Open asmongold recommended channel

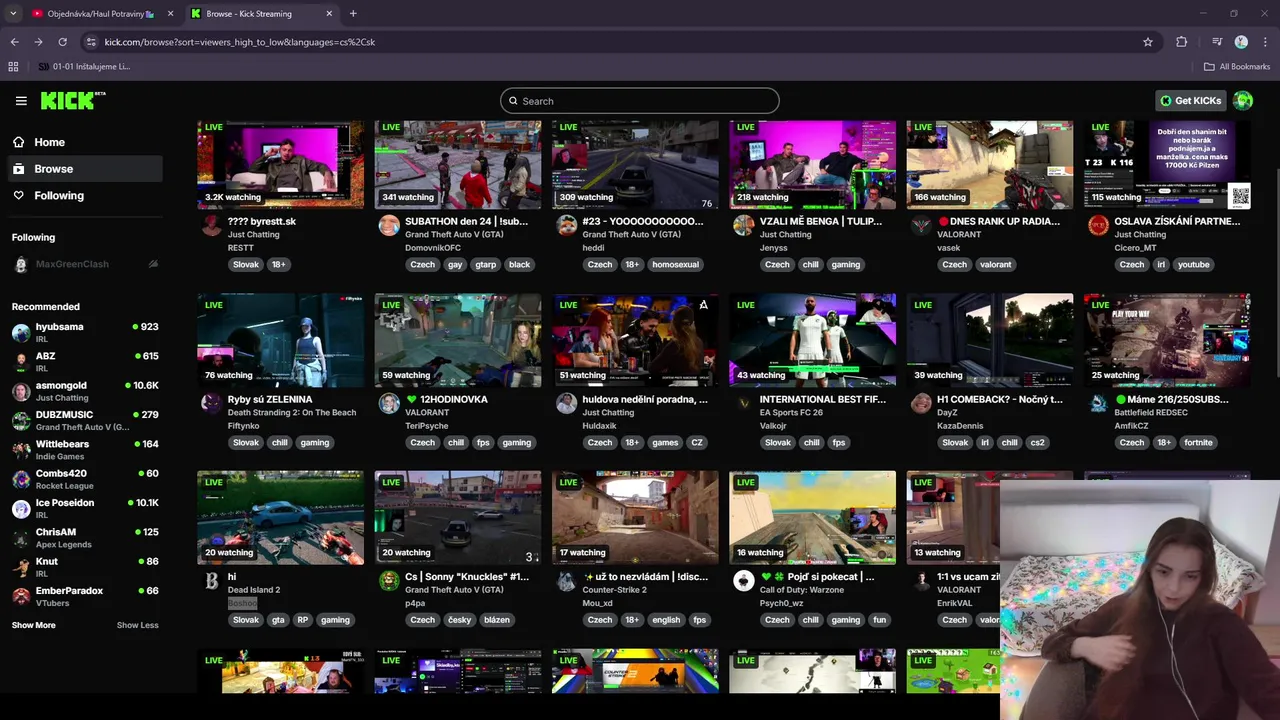coord(85,391)
